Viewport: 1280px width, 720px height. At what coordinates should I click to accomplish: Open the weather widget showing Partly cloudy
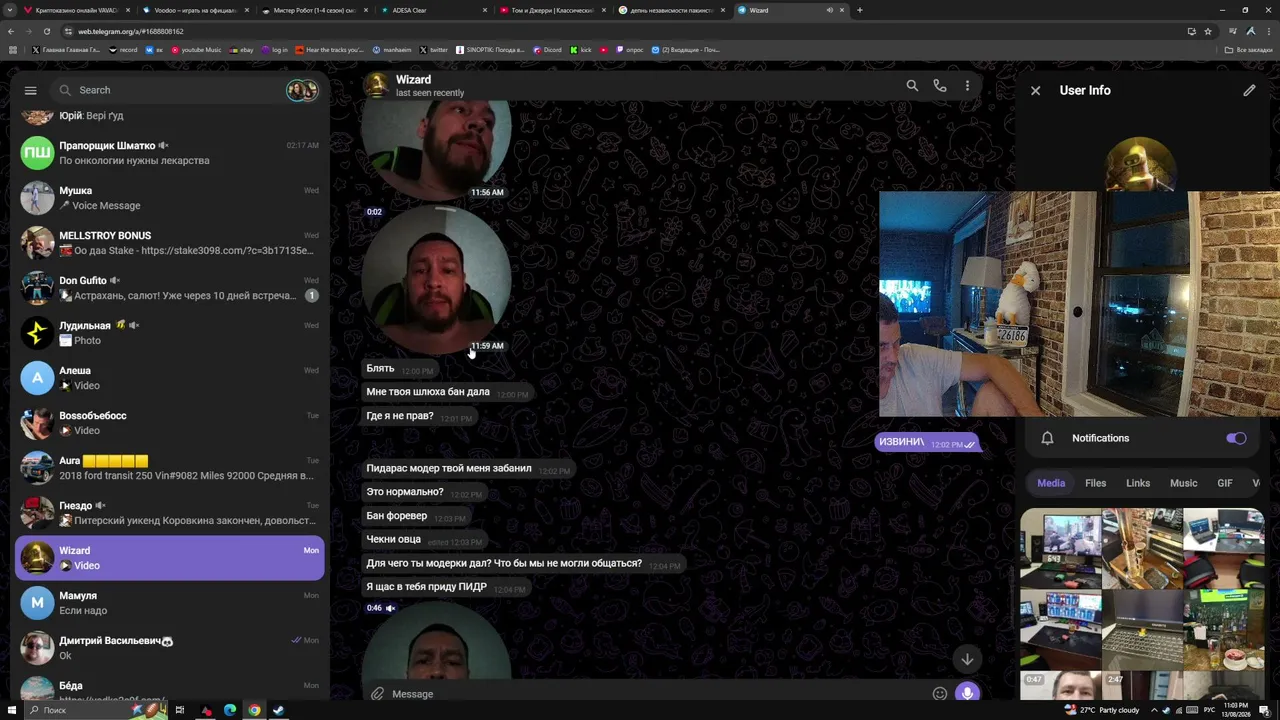[x=1103, y=710]
